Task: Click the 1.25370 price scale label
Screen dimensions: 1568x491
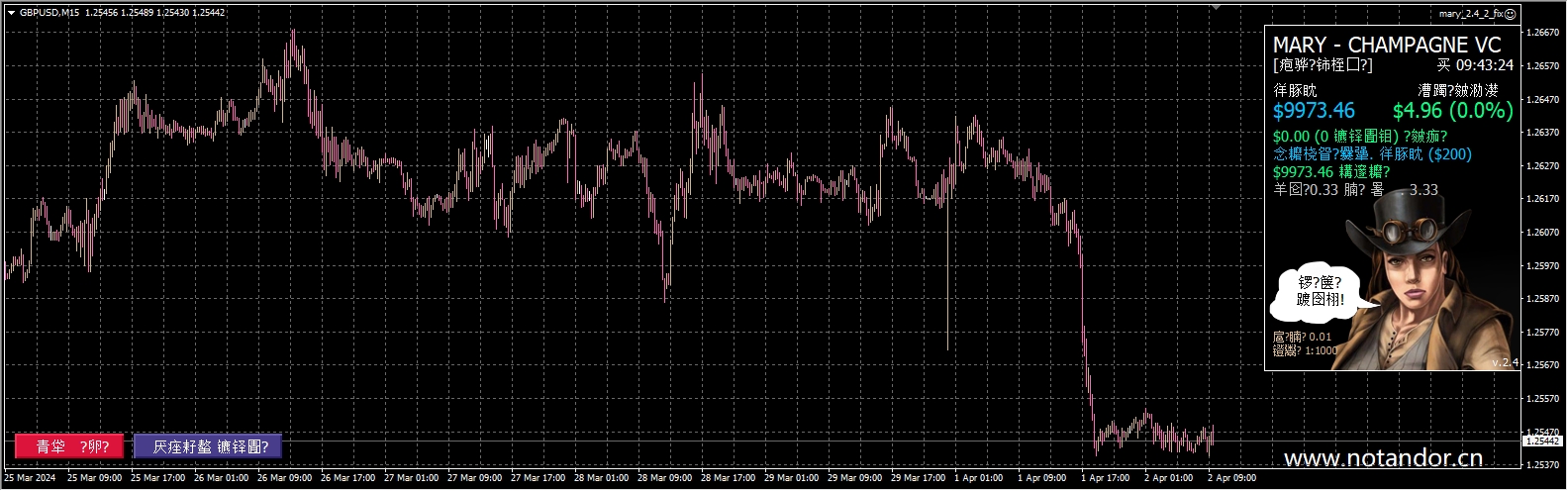Action: (1544, 464)
